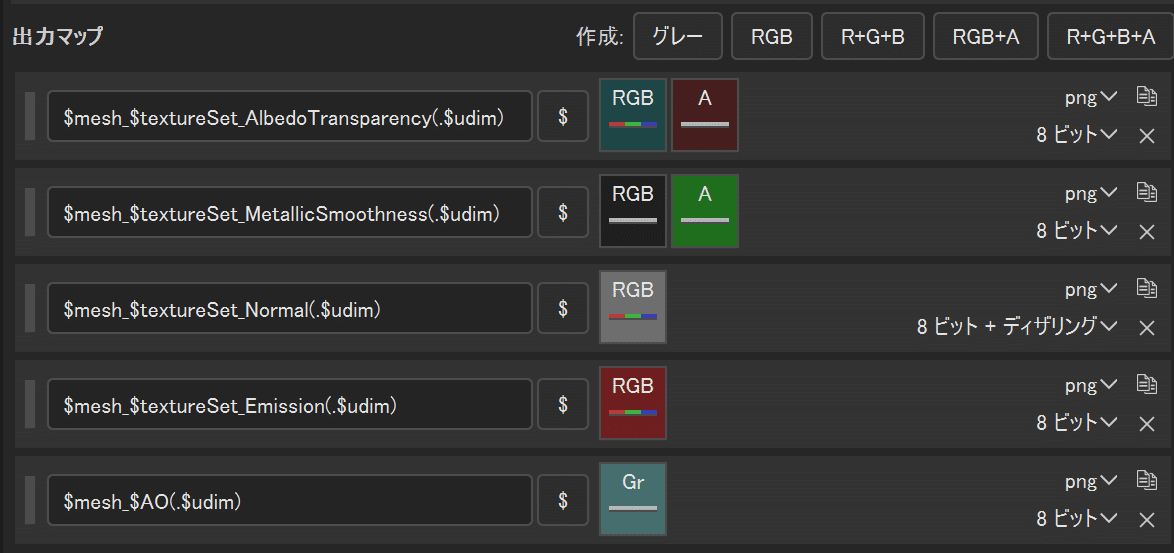Select green A channel swatch of MetallicSmoothness
1174x553 pixels.
coord(705,210)
